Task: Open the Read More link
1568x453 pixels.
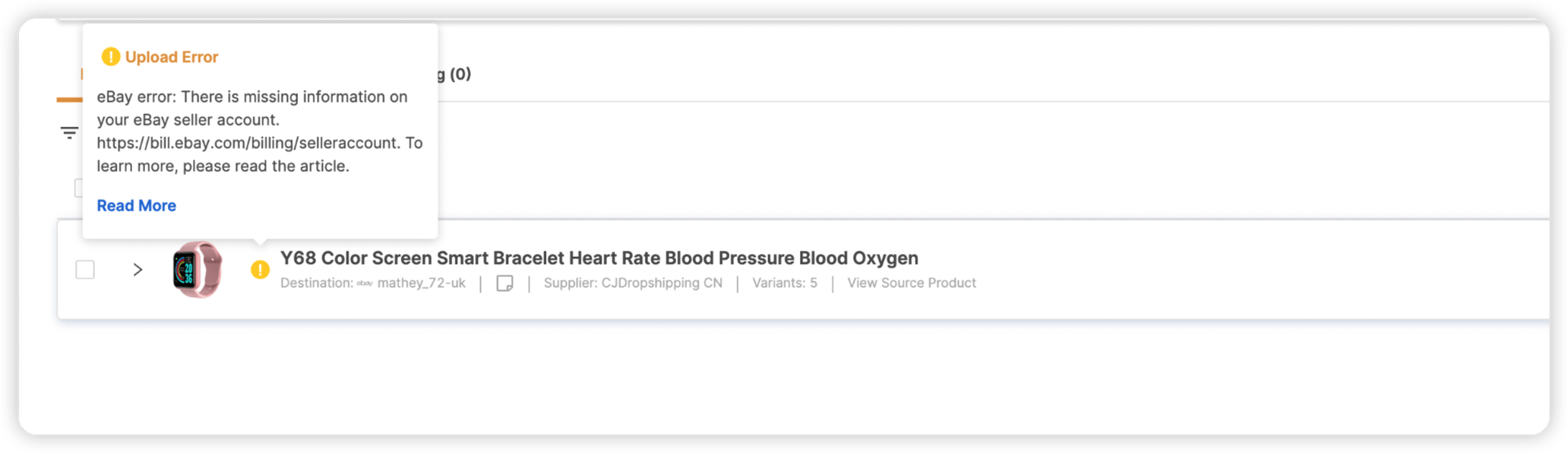Action: point(136,206)
